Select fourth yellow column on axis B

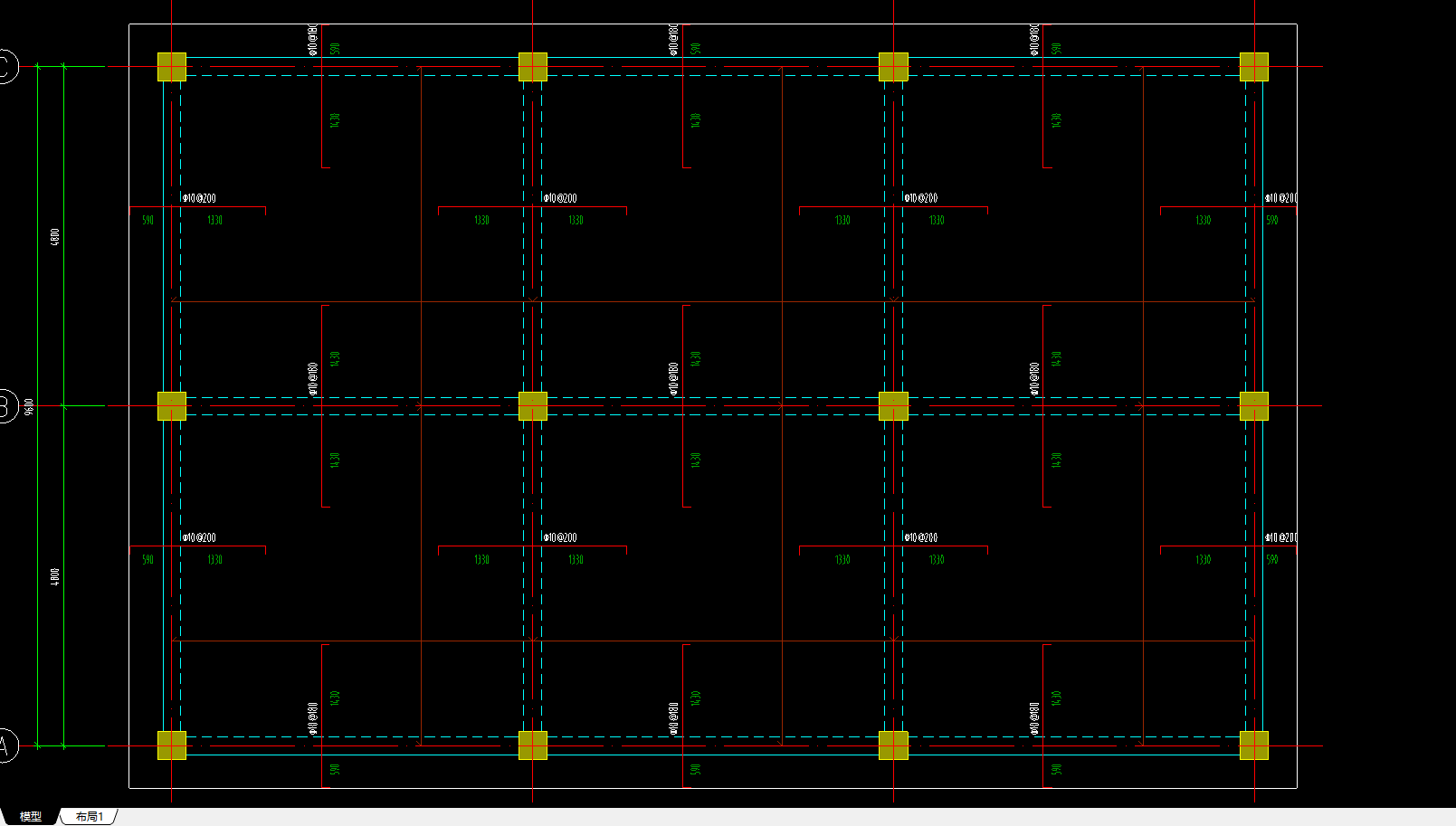tap(1254, 406)
